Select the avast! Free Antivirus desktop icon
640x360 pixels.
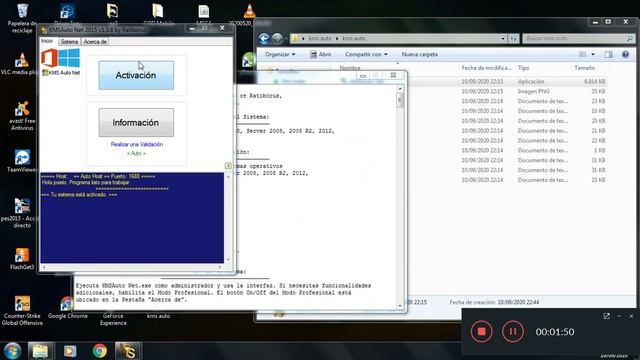[x=22, y=116]
